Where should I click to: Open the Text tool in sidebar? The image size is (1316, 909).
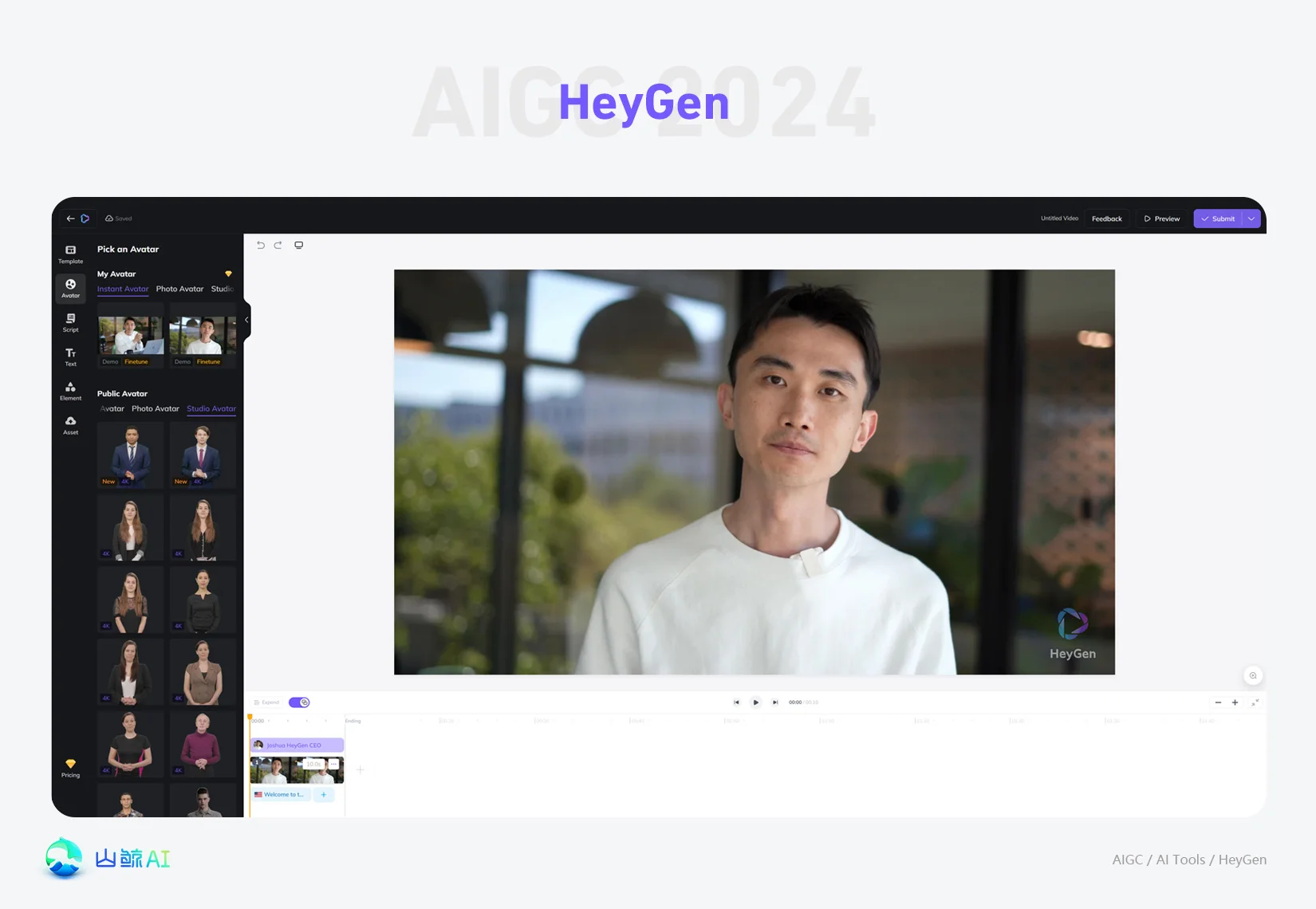pyautogui.click(x=70, y=357)
